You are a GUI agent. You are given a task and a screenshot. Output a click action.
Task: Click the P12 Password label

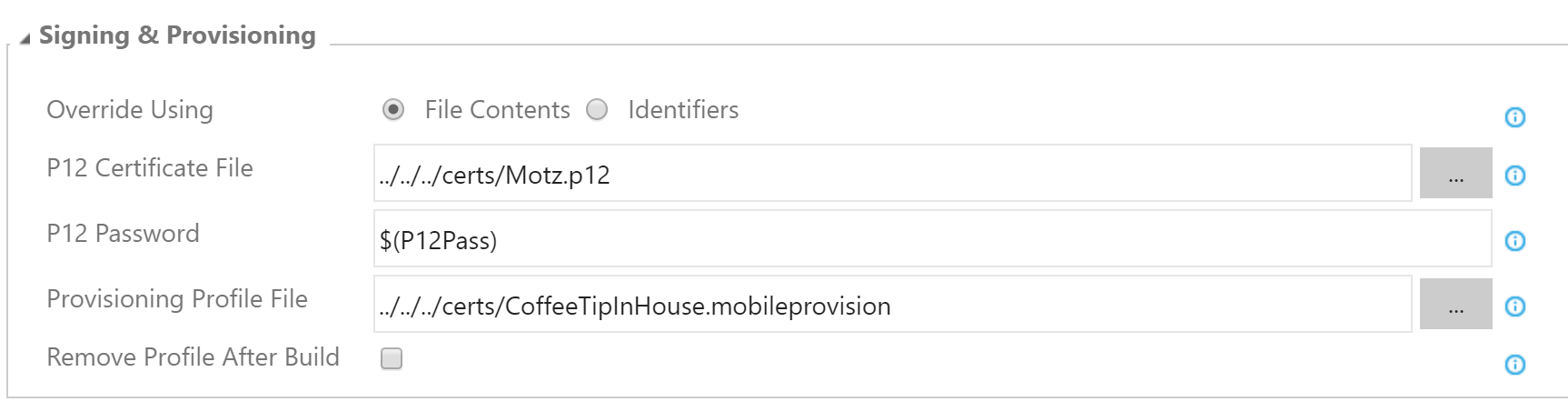coord(123,234)
